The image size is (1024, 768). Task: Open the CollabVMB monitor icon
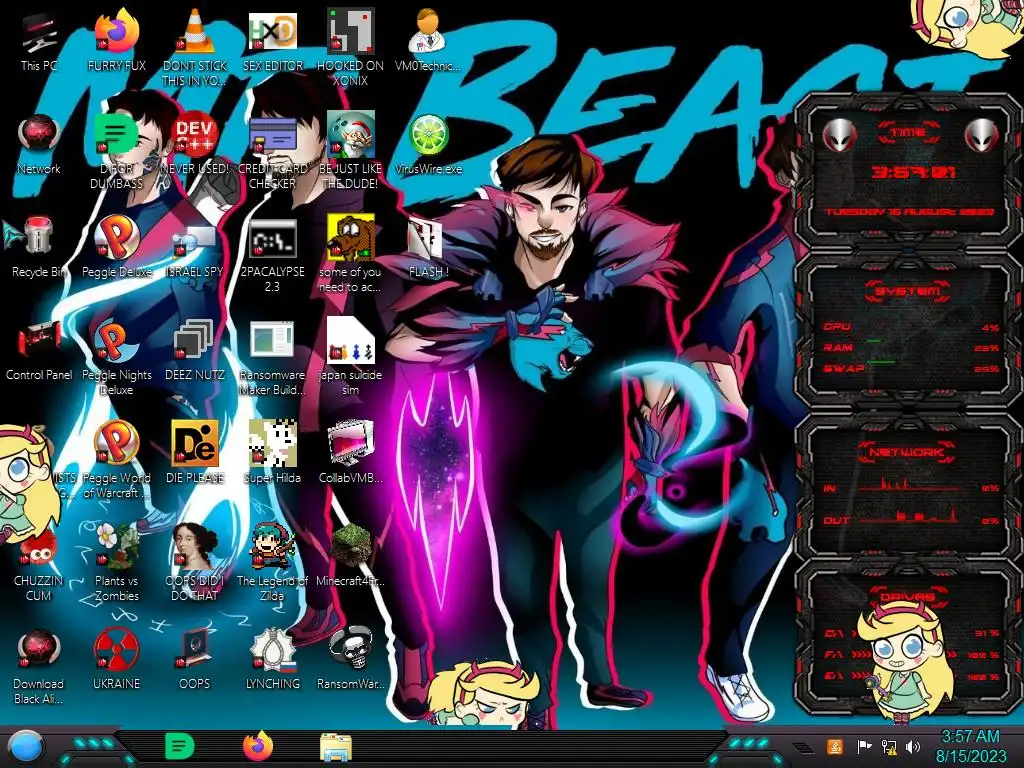(350, 453)
